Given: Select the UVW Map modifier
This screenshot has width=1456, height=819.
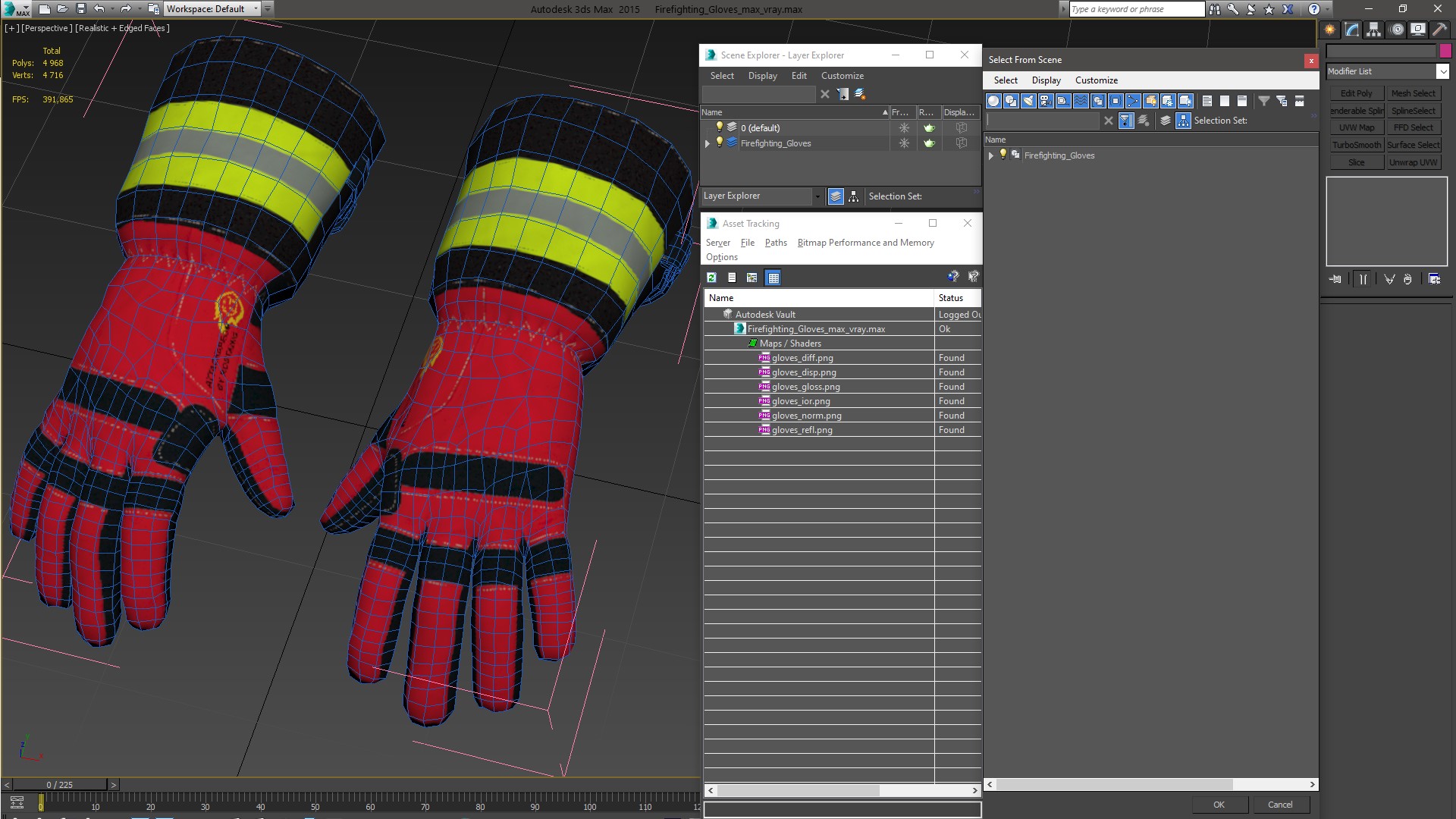Looking at the screenshot, I should pos(1357,127).
